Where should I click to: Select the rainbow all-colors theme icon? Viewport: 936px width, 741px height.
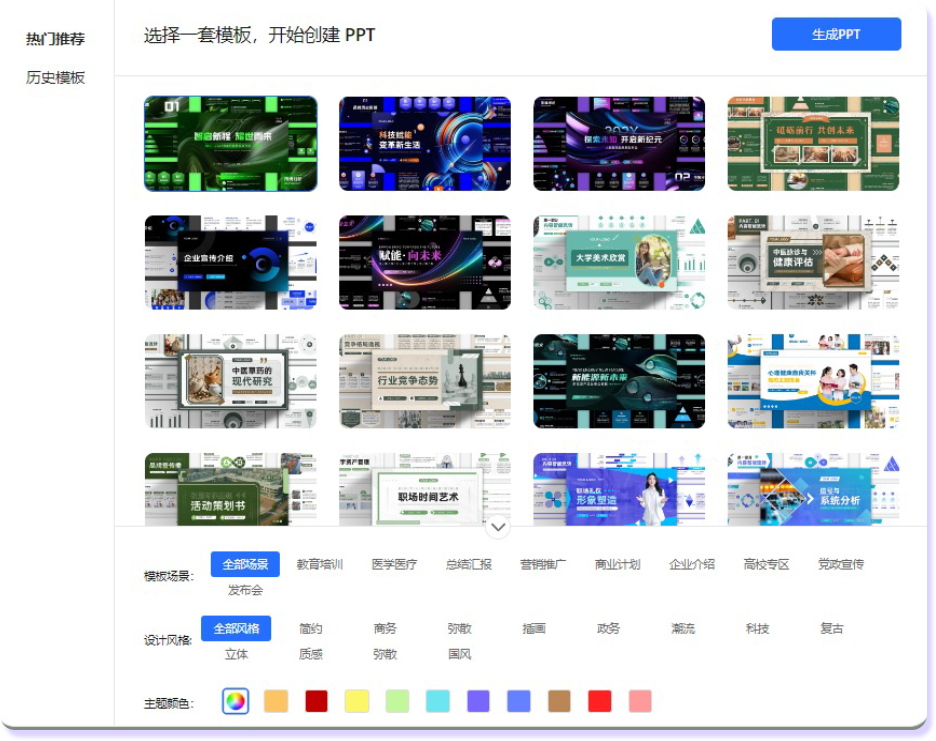(235, 701)
